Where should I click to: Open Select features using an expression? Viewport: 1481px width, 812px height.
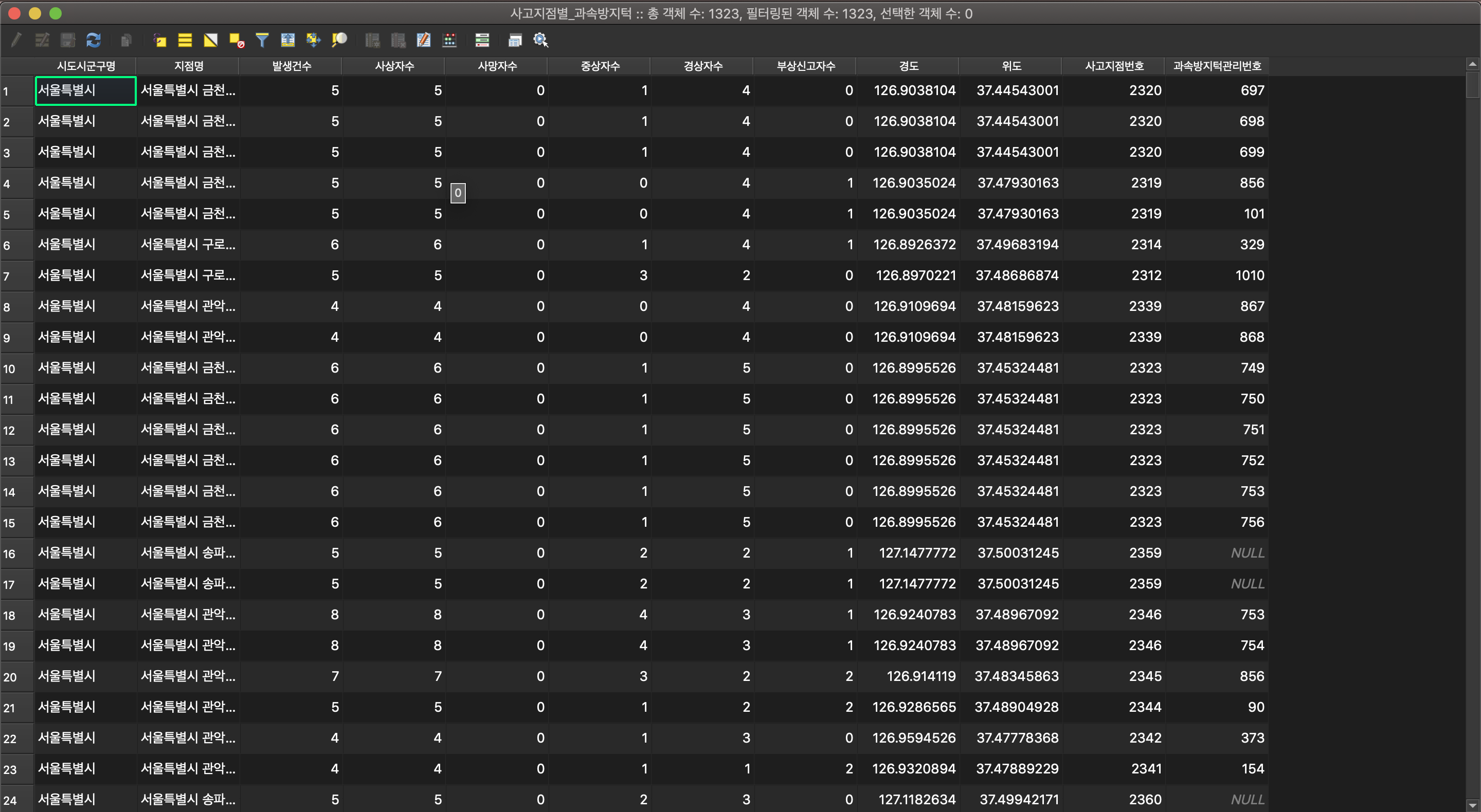(160, 40)
